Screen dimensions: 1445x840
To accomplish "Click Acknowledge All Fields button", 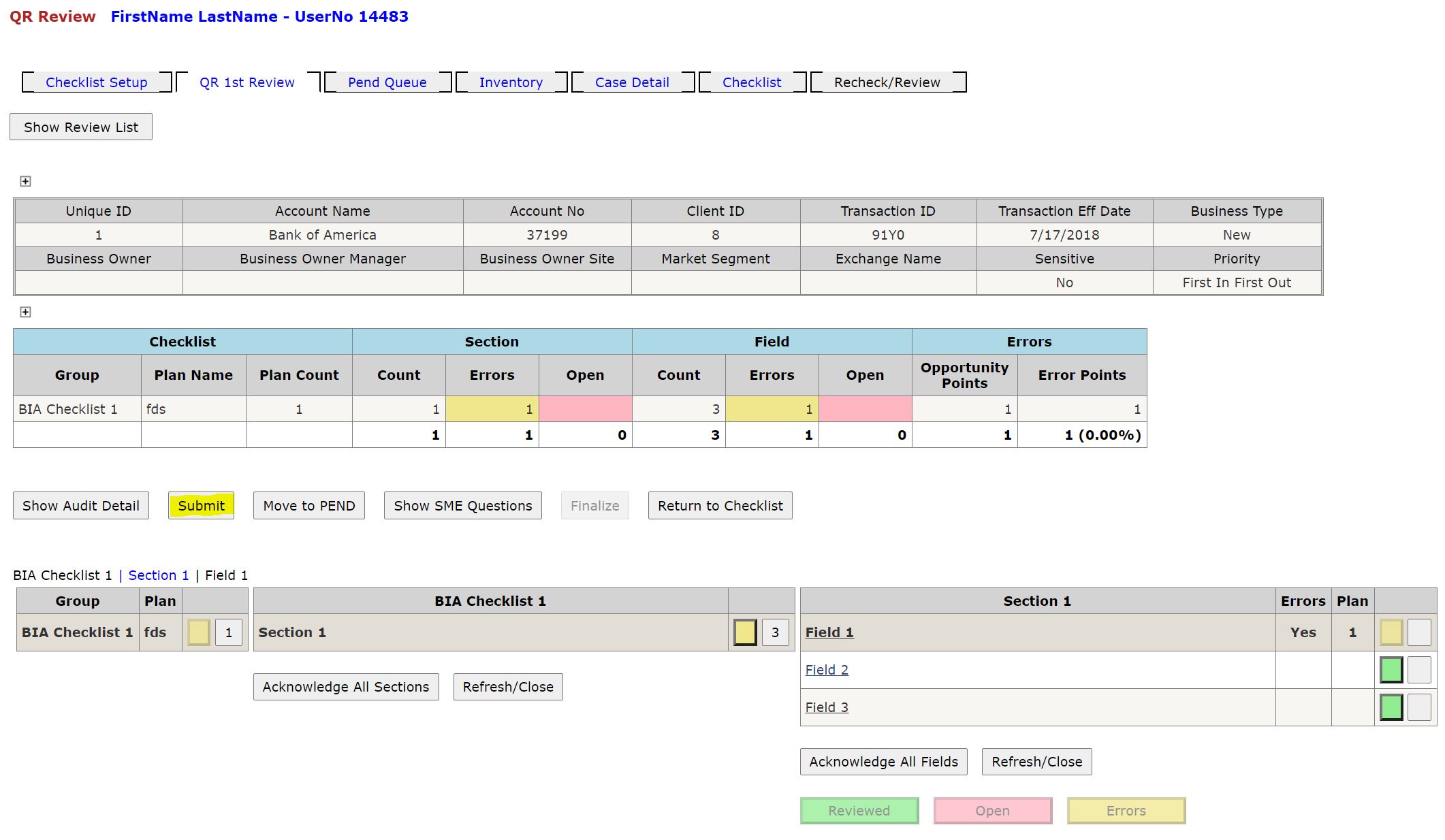I will coord(884,762).
